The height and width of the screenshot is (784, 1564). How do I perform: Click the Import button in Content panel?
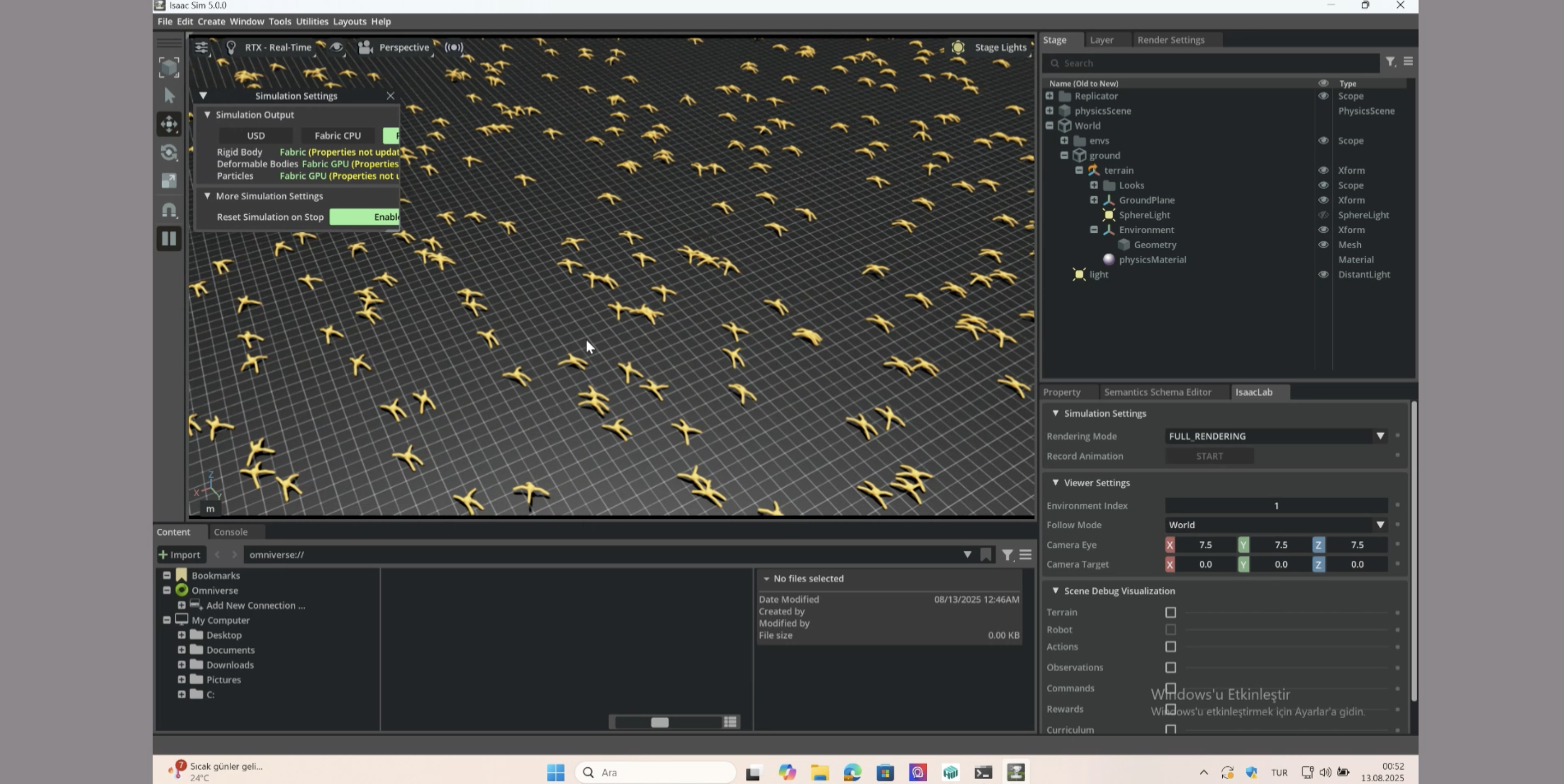click(180, 555)
